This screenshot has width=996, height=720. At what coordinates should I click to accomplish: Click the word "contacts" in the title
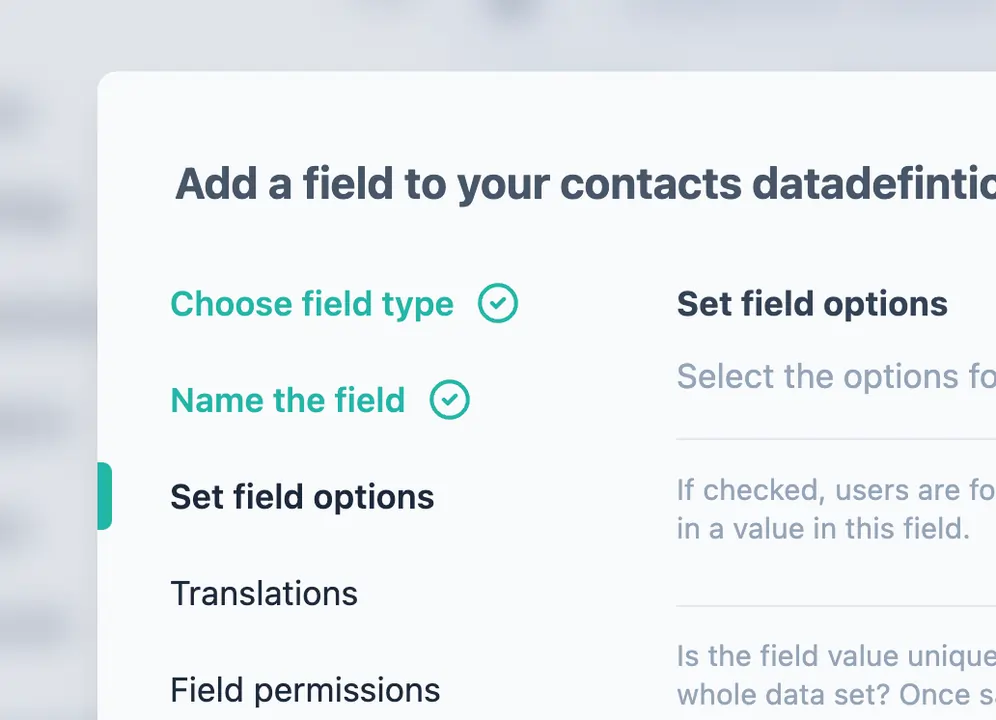coord(650,184)
